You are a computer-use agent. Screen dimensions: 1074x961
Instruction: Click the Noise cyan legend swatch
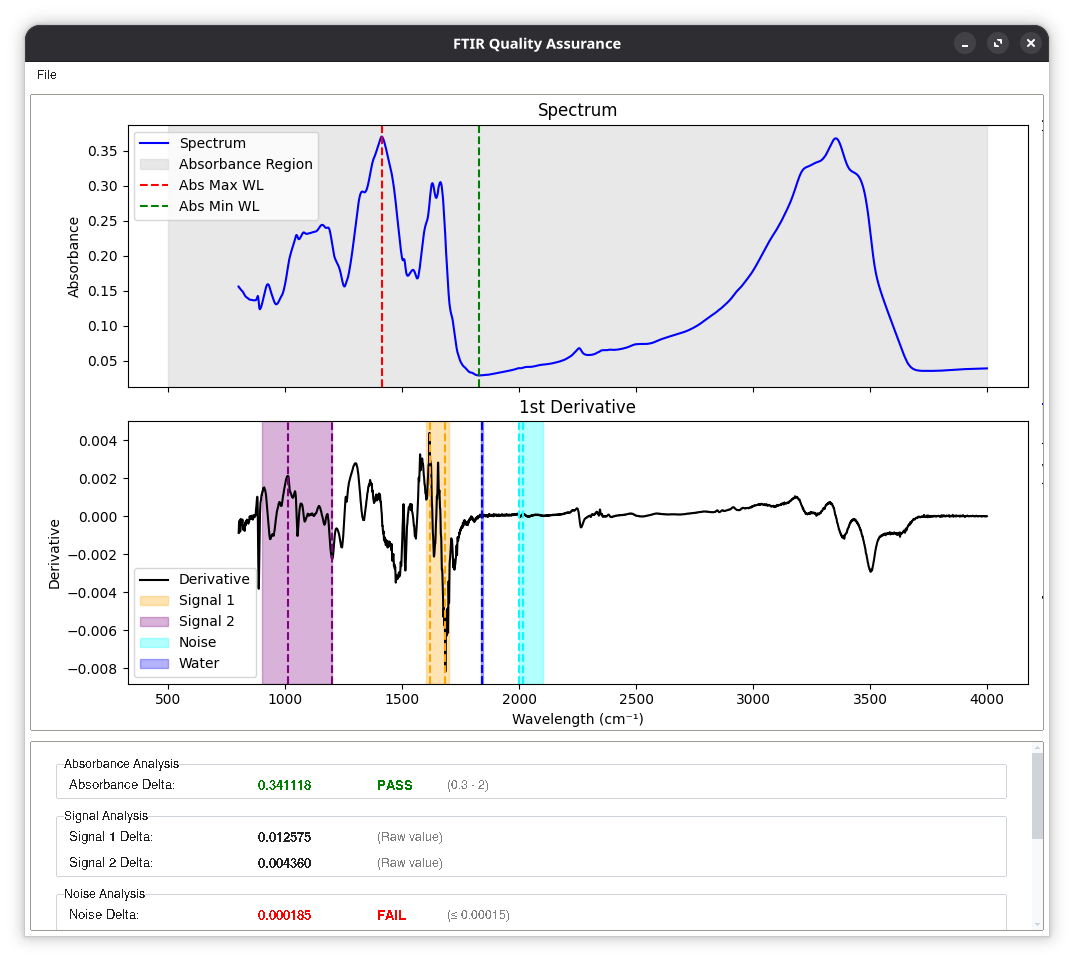(154, 643)
